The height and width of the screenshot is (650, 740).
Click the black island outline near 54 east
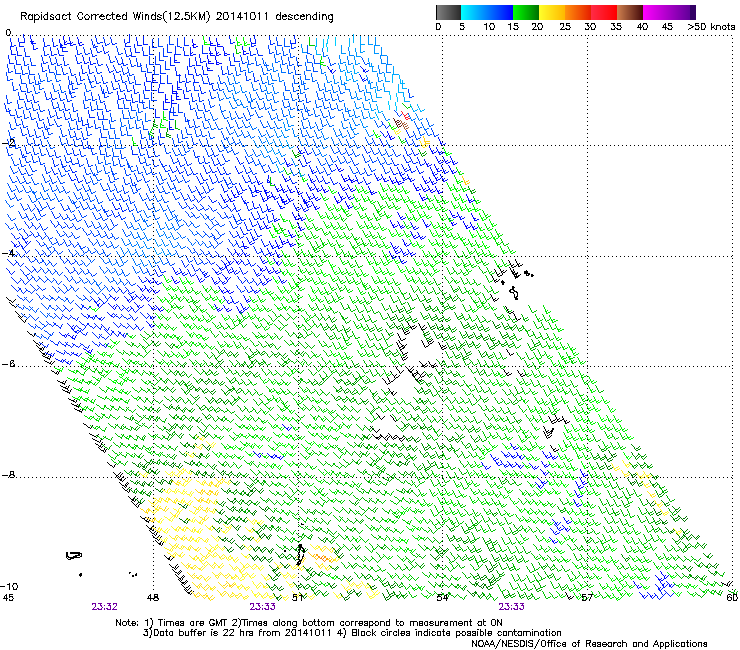pos(514,294)
